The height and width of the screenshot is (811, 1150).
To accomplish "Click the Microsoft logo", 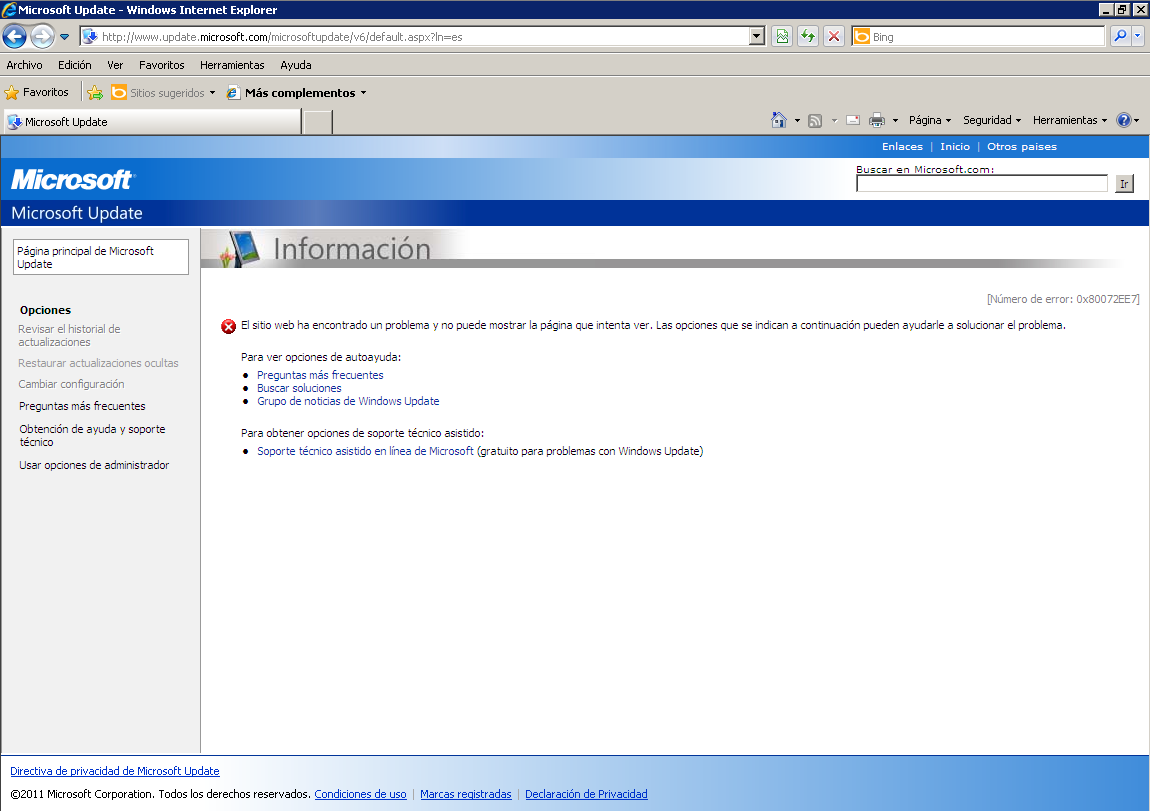I will click(x=72, y=180).
